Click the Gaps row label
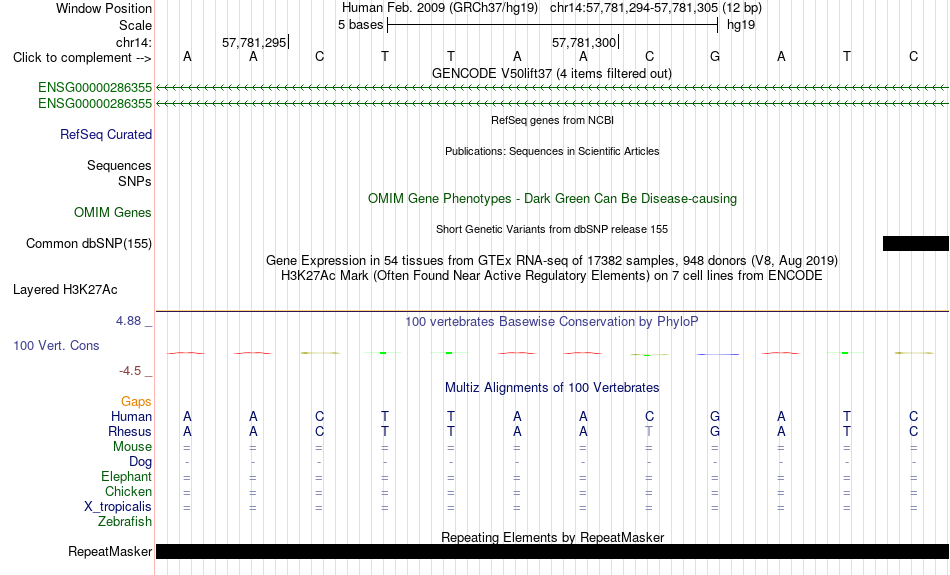The height and width of the screenshot is (575, 950). click(x=136, y=402)
